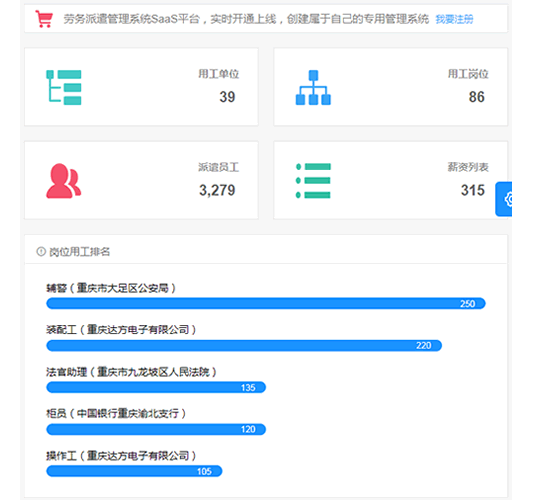
Task: Click the 柜员 bar showing 120
Action: 156,429
